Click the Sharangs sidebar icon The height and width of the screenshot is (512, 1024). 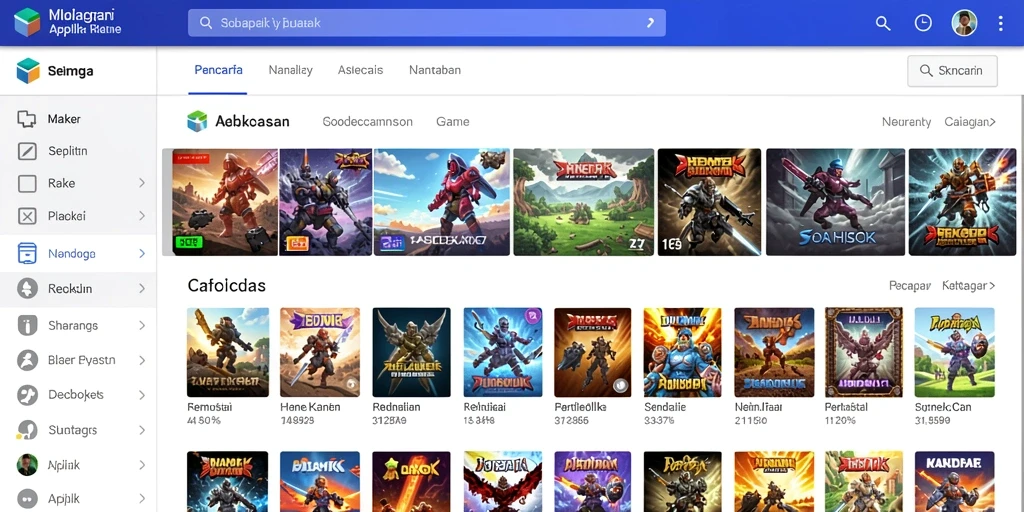click(x=27, y=325)
